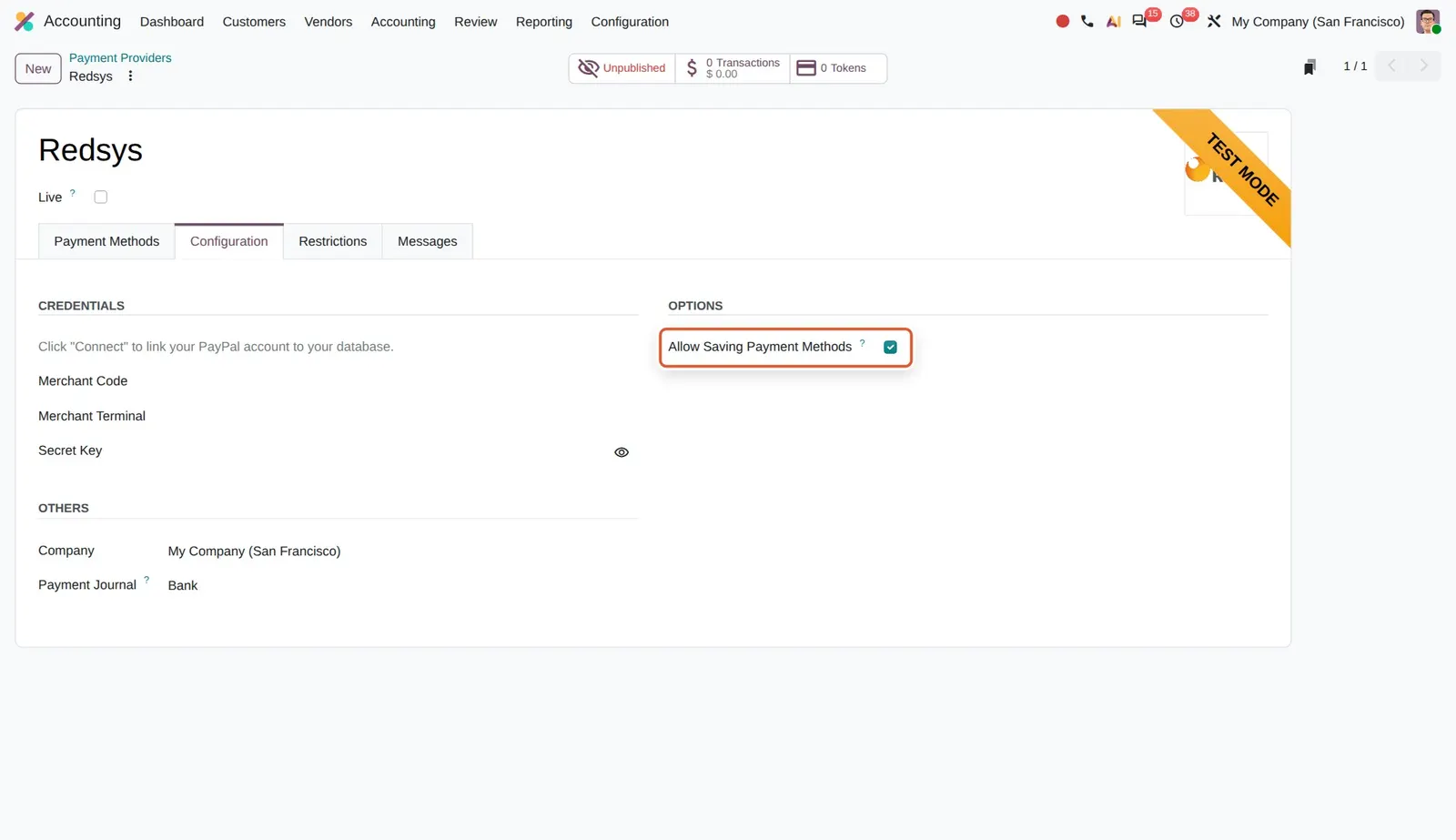Viewport: 1456px width, 840px height.
Task: Click the Accounting app name text
Action: point(82,21)
